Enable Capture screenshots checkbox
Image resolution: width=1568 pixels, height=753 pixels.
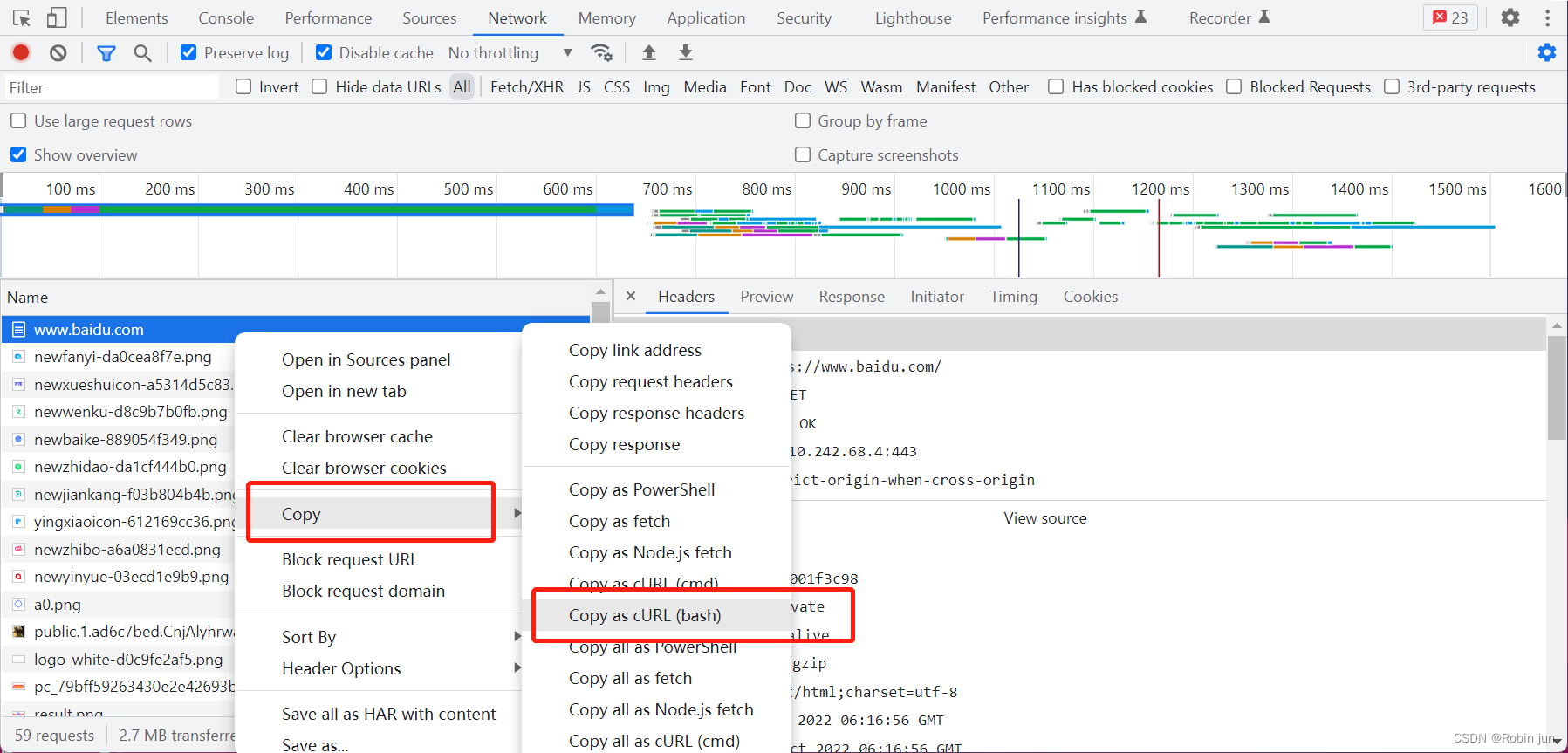[803, 154]
